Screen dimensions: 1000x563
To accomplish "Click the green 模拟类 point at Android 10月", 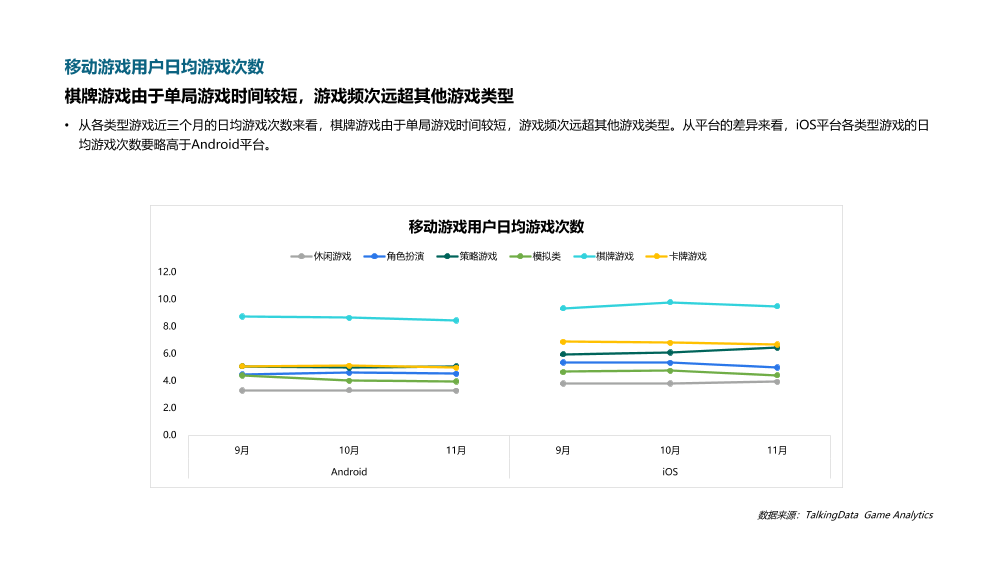I will tap(349, 381).
